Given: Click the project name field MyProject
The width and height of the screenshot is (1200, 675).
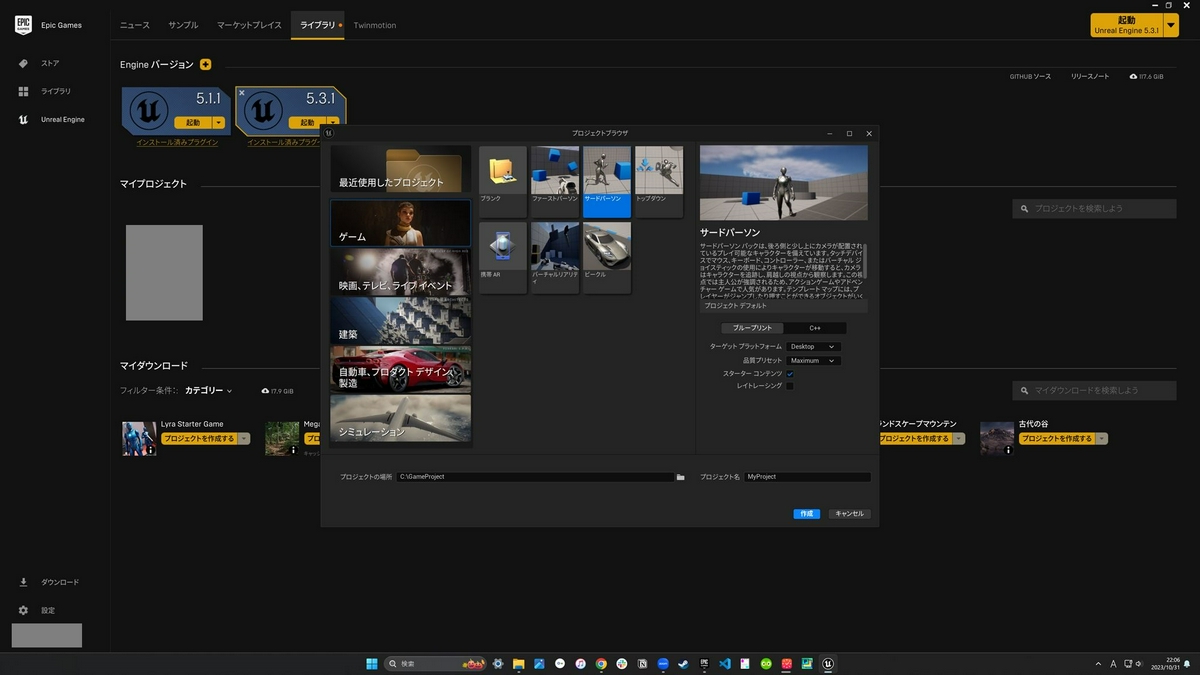Looking at the screenshot, I should pyautogui.click(x=807, y=477).
